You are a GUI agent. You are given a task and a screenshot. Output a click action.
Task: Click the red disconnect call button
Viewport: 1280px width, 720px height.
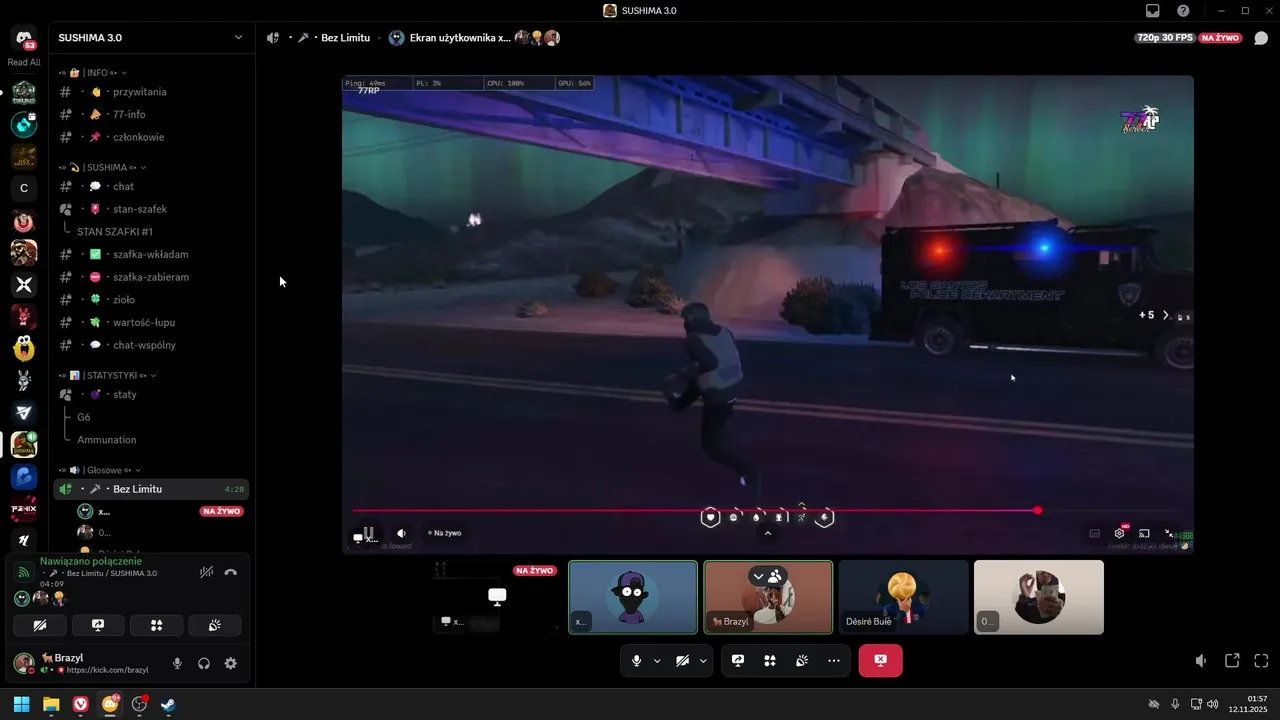pyautogui.click(x=880, y=661)
